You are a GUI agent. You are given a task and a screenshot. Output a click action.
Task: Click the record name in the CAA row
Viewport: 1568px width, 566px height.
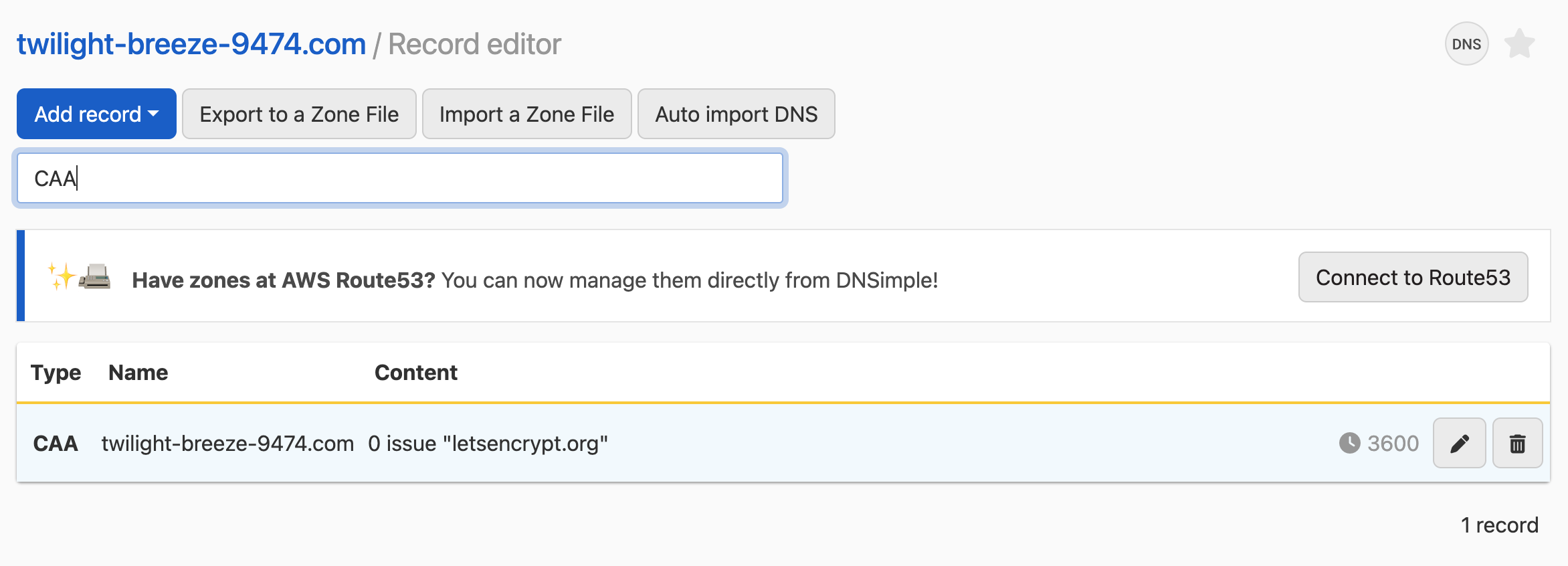click(227, 444)
